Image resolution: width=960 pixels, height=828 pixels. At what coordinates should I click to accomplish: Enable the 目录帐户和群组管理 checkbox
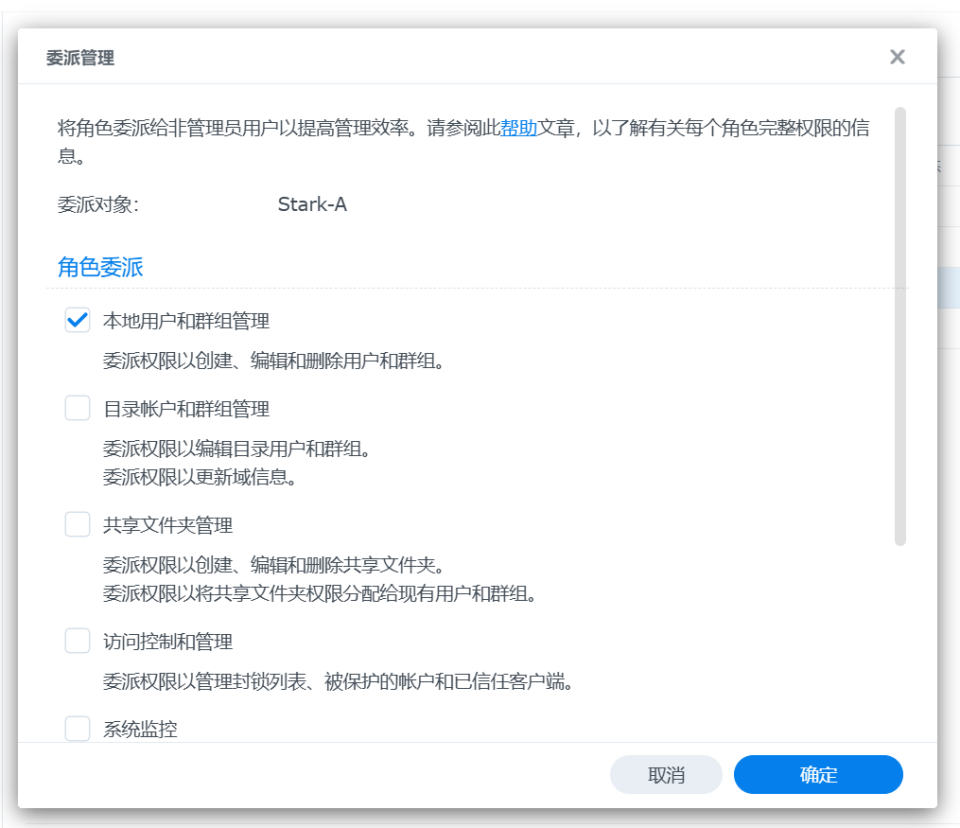tap(77, 408)
